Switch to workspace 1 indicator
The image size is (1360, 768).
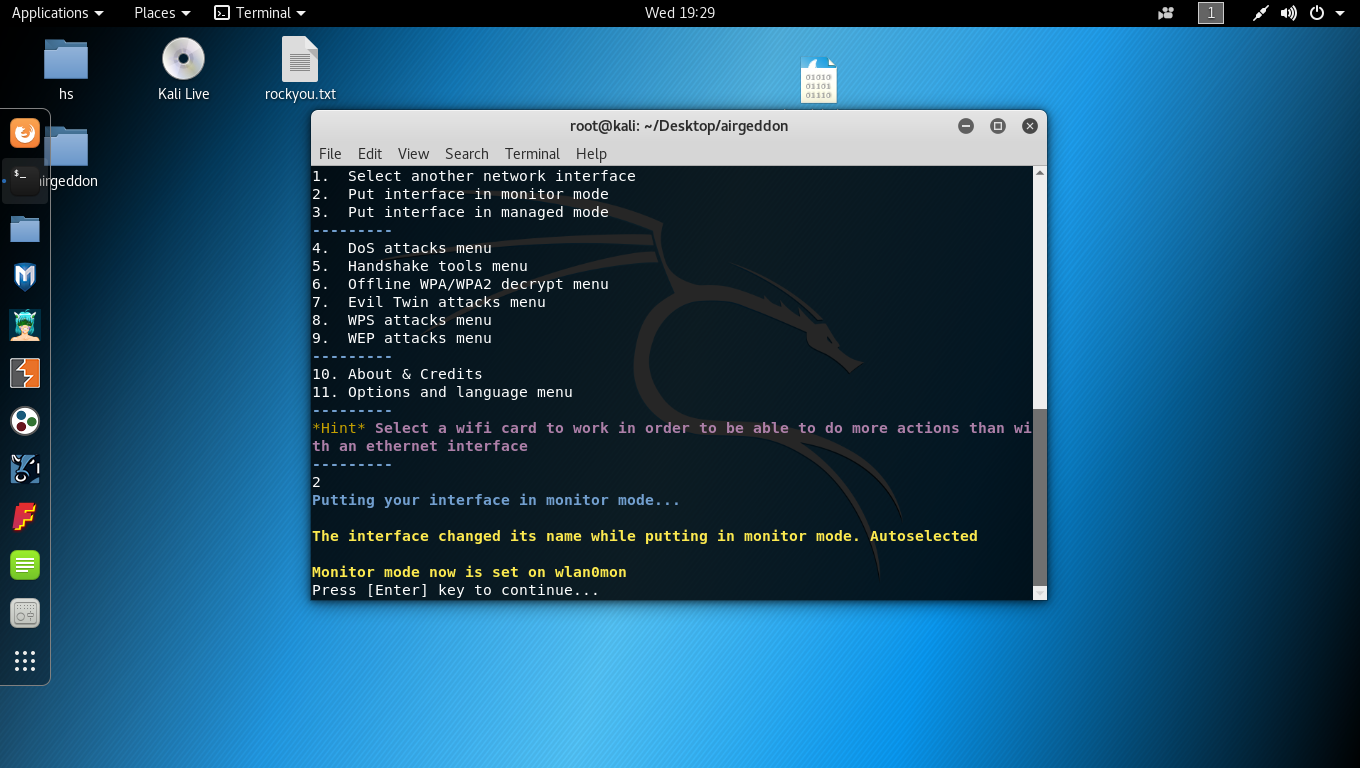1211,13
